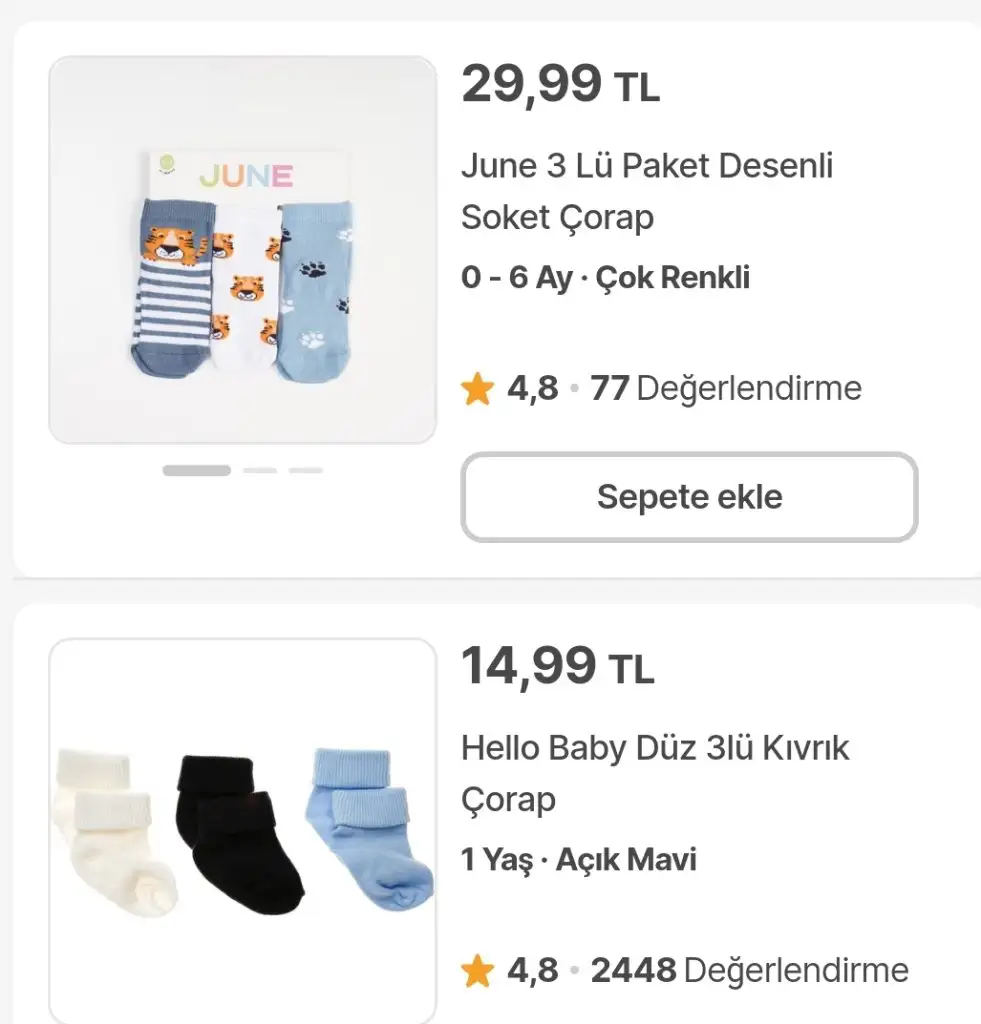Open the Hello Baby Düz 3lü Kıvrık Çorap title
The height and width of the screenshot is (1024, 981).
tap(654, 773)
